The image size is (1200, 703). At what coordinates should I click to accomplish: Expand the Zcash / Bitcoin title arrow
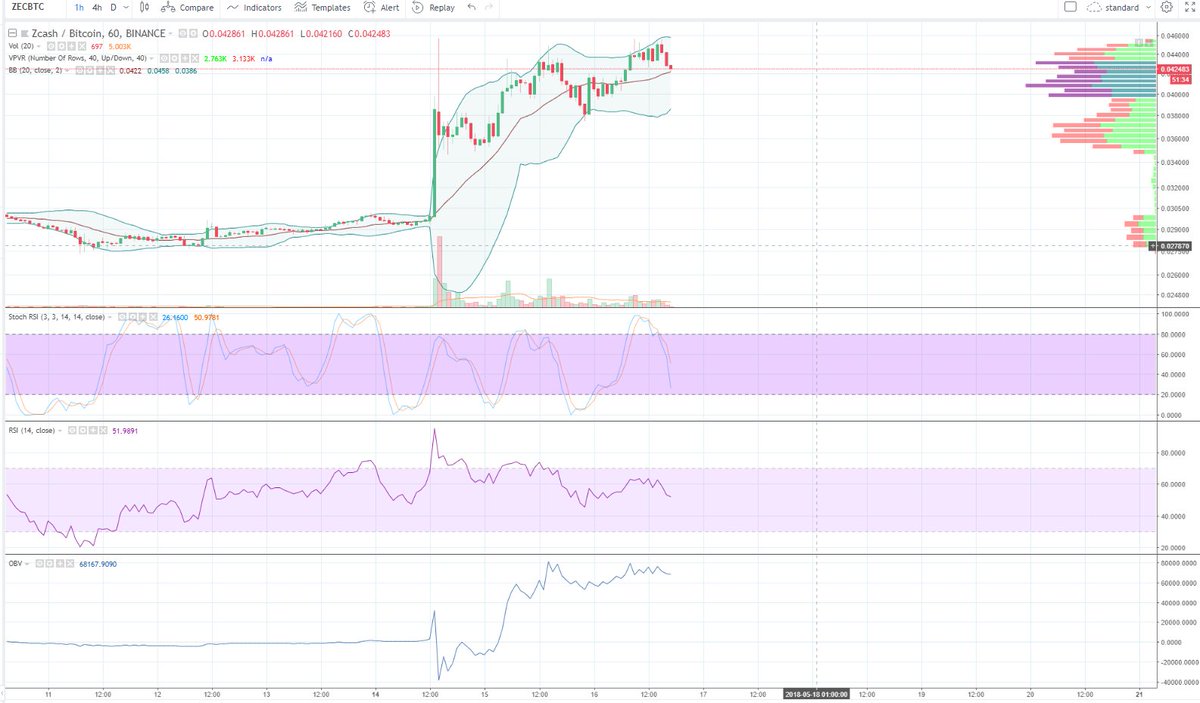tap(170, 33)
